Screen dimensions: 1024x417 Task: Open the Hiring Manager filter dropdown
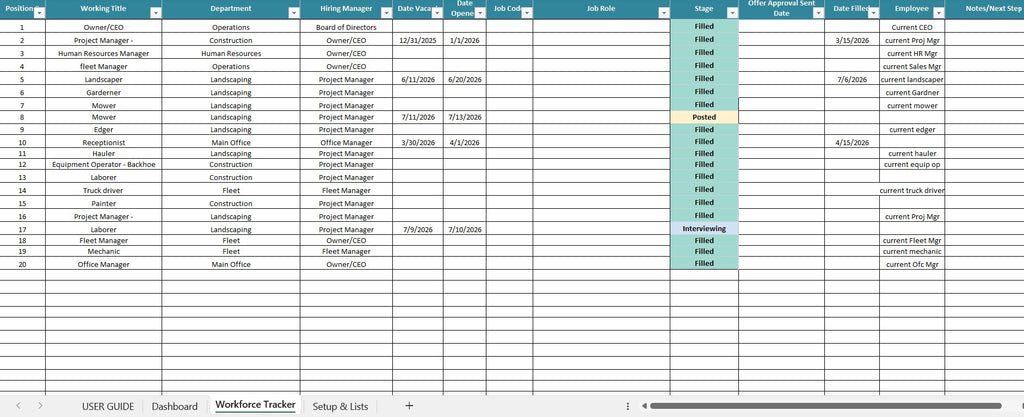[386, 13]
